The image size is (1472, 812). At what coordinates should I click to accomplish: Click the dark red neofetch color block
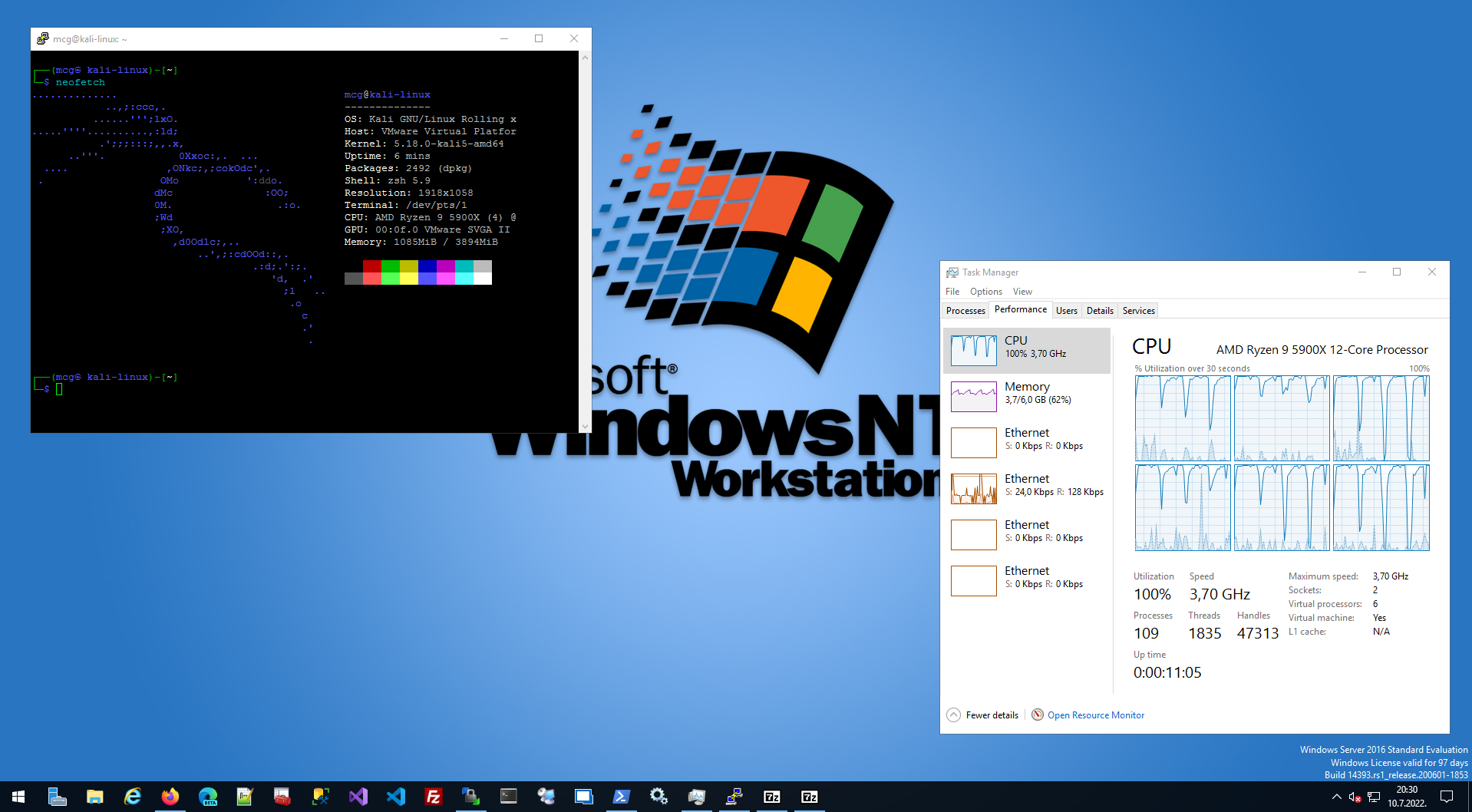tap(372, 266)
